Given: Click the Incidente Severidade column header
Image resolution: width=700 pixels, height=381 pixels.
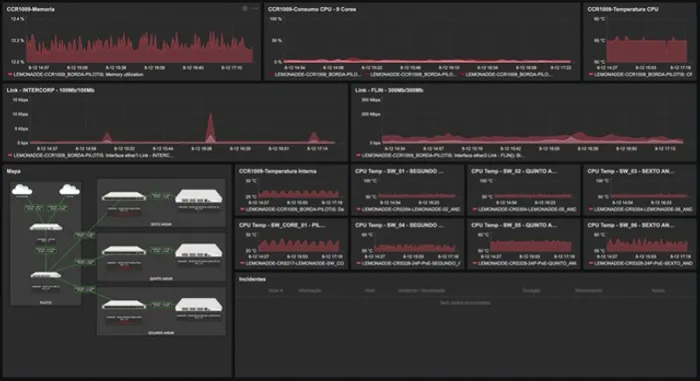Looking at the screenshot, I should (x=421, y=291).
